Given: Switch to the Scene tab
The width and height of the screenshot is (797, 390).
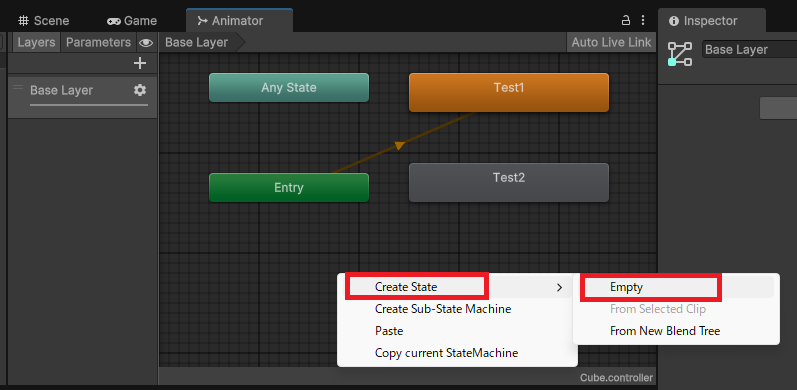Looking at the screenshot, I should (x=44, y=21).
